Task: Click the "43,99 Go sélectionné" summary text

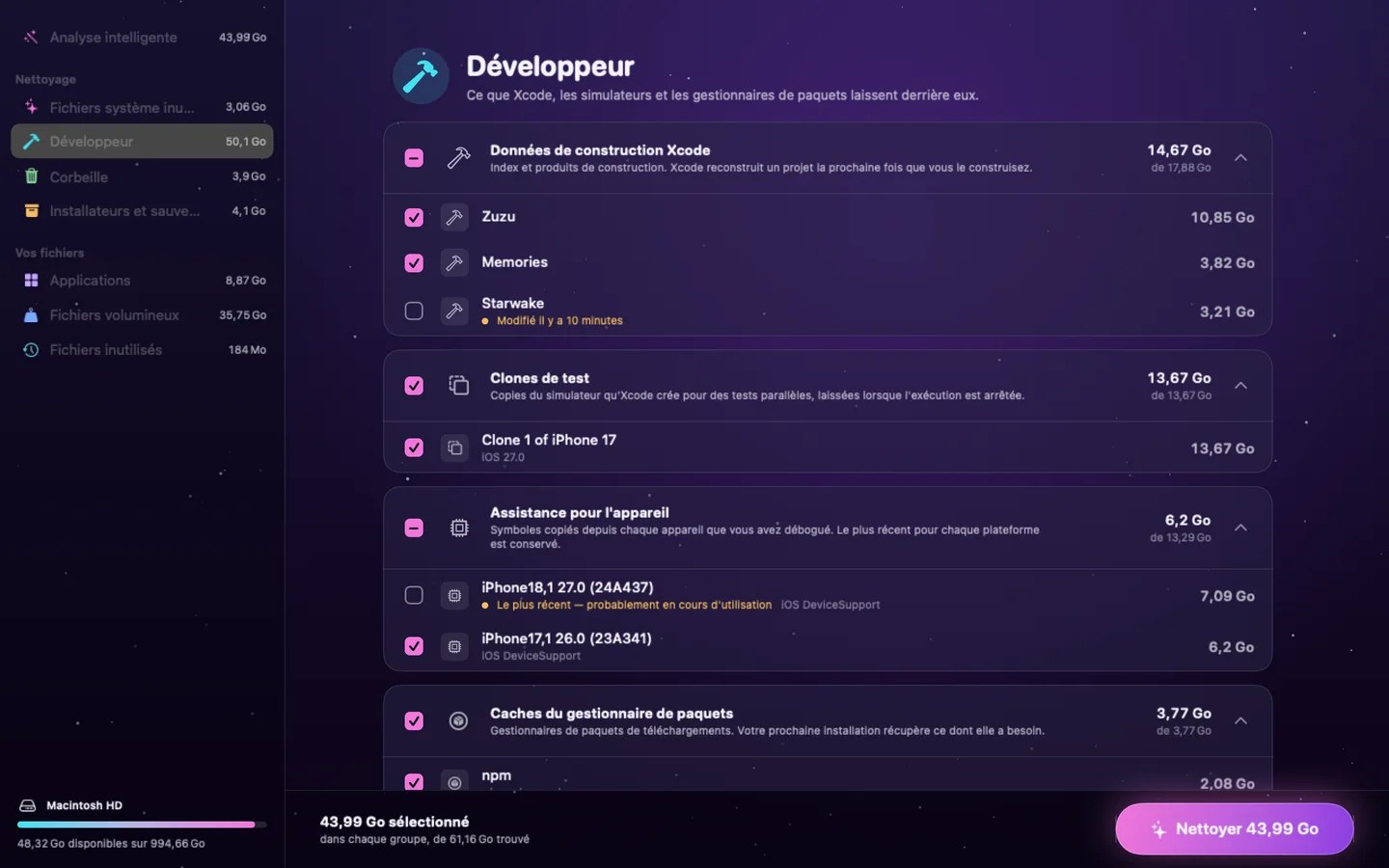Action: [x=395, y=822]
